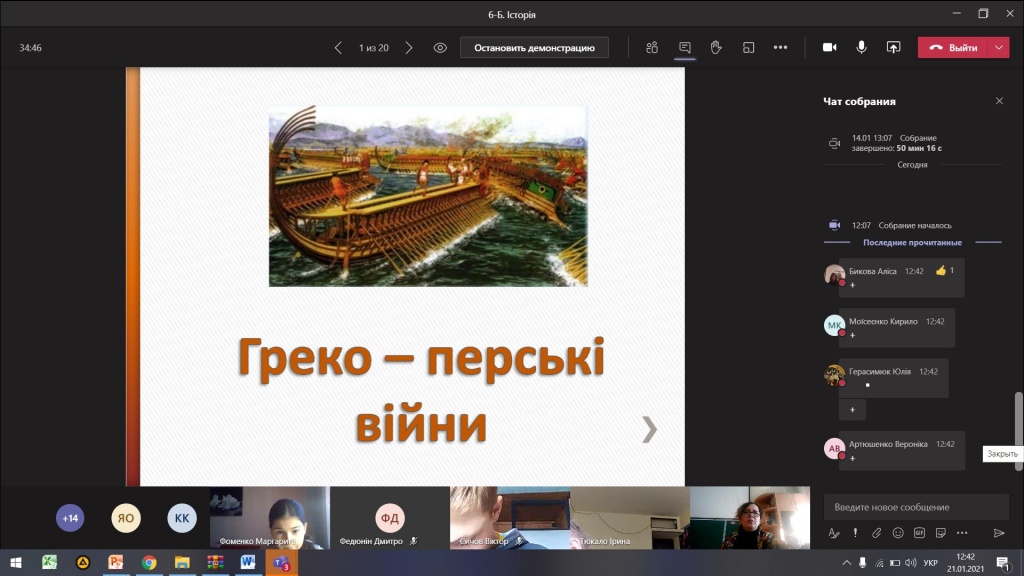Click the 14.01 ended meeting entry in chat
This screenshot has height=576, width=1024.
(x=896, y=143)
